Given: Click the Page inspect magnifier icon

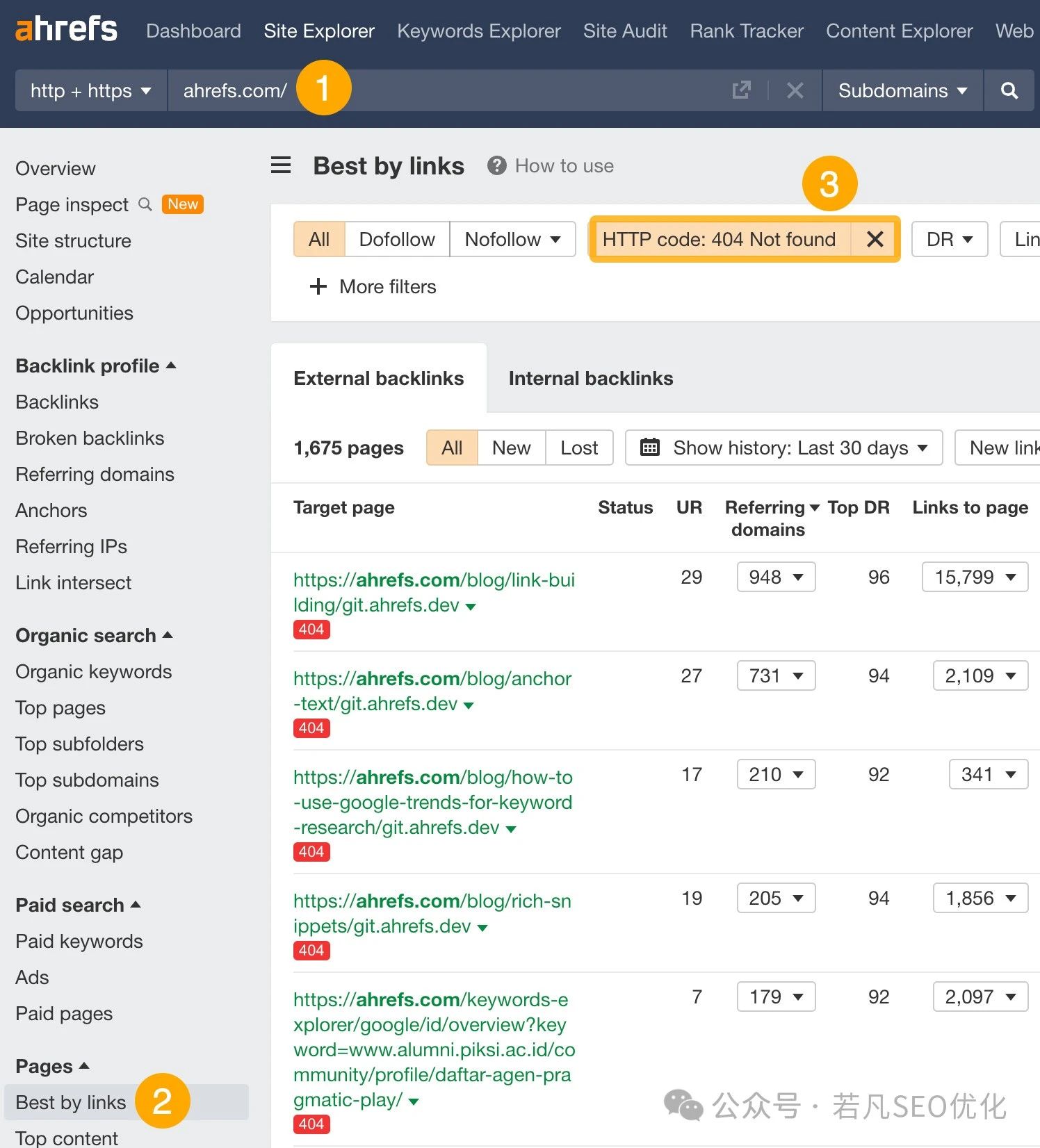Looking at the screenshot, I should pos(145,204).
